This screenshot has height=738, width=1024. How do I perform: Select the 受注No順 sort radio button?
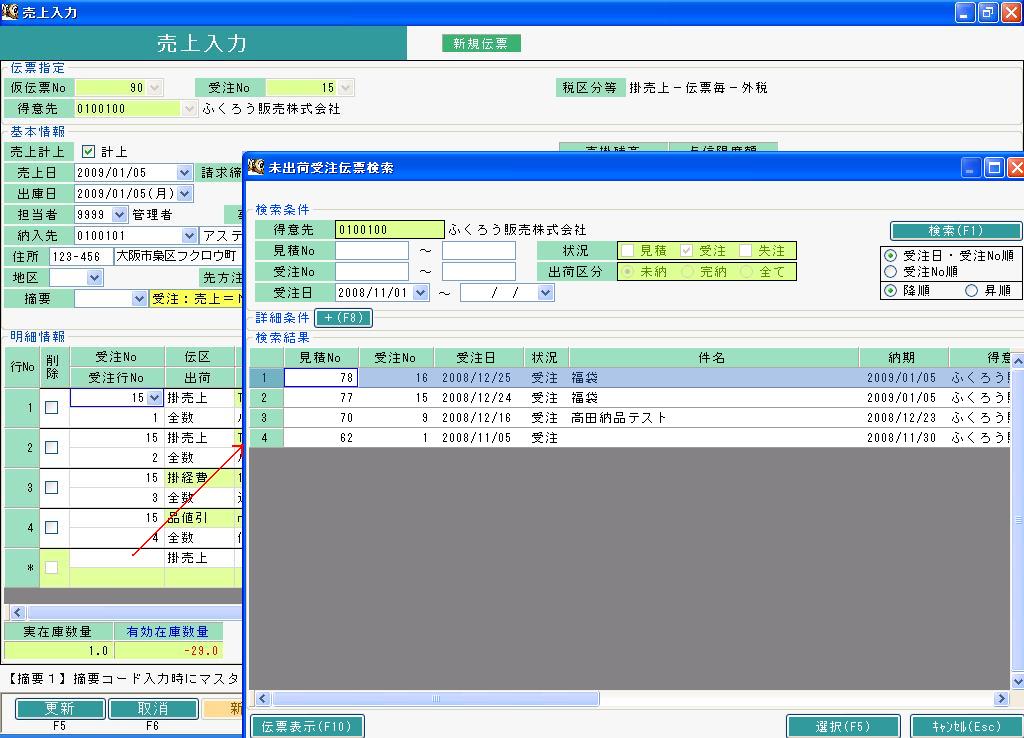point(890,271)
